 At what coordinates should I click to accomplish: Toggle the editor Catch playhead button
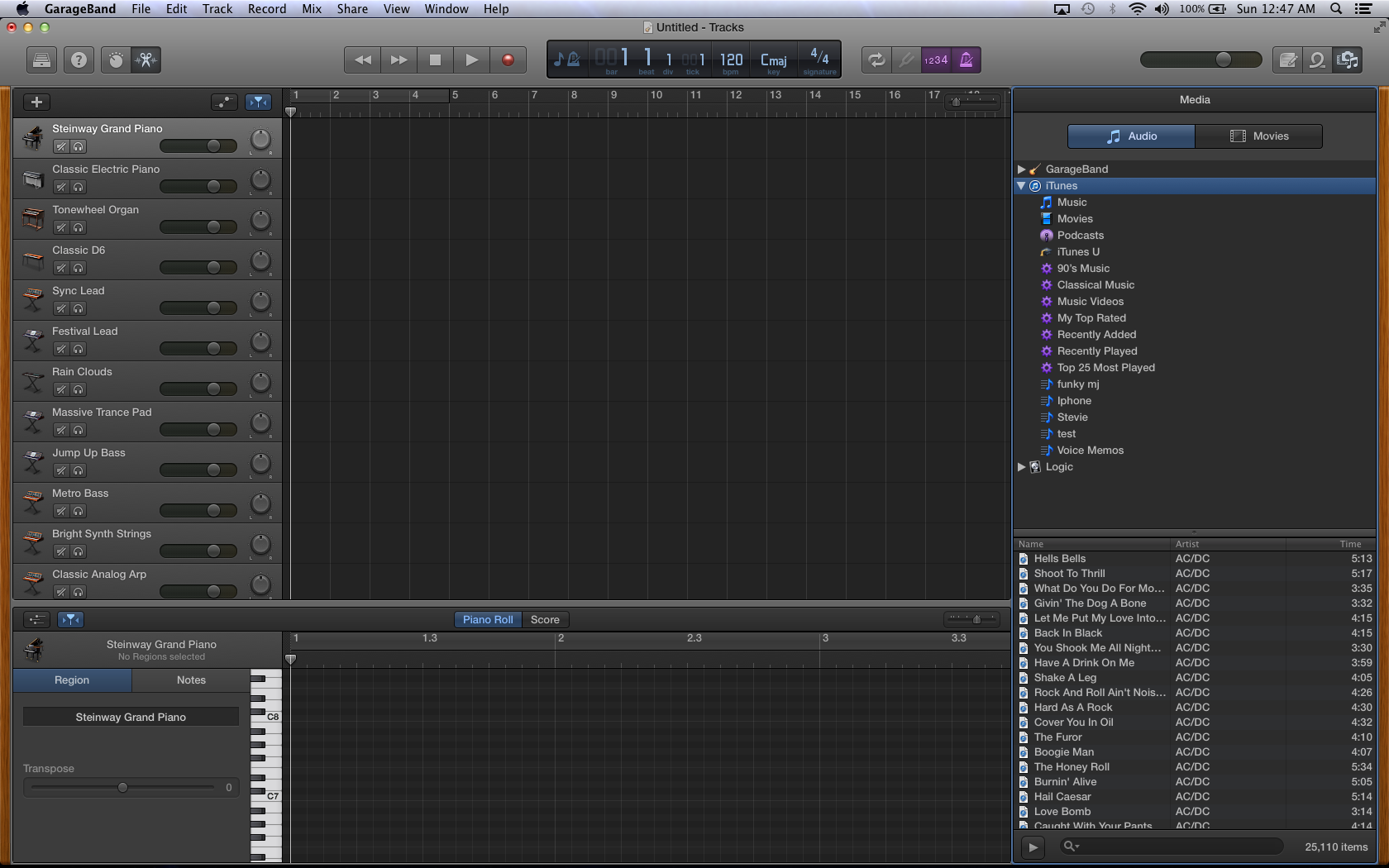click(71, 619)
